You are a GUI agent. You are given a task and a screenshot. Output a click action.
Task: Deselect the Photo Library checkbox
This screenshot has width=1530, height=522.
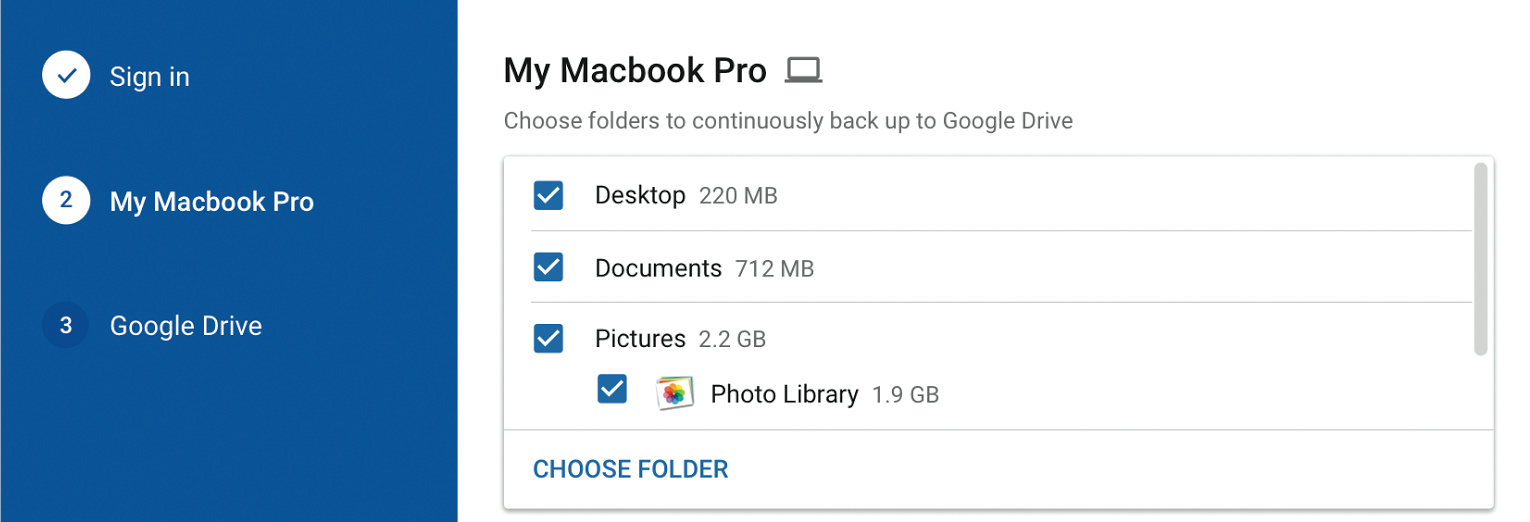(612, 389)
